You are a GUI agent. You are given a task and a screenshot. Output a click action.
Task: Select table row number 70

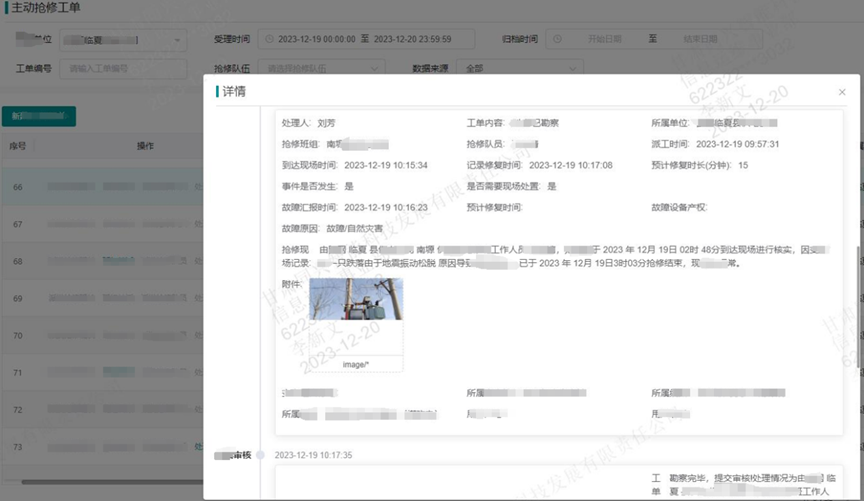[x=102, y=335]
